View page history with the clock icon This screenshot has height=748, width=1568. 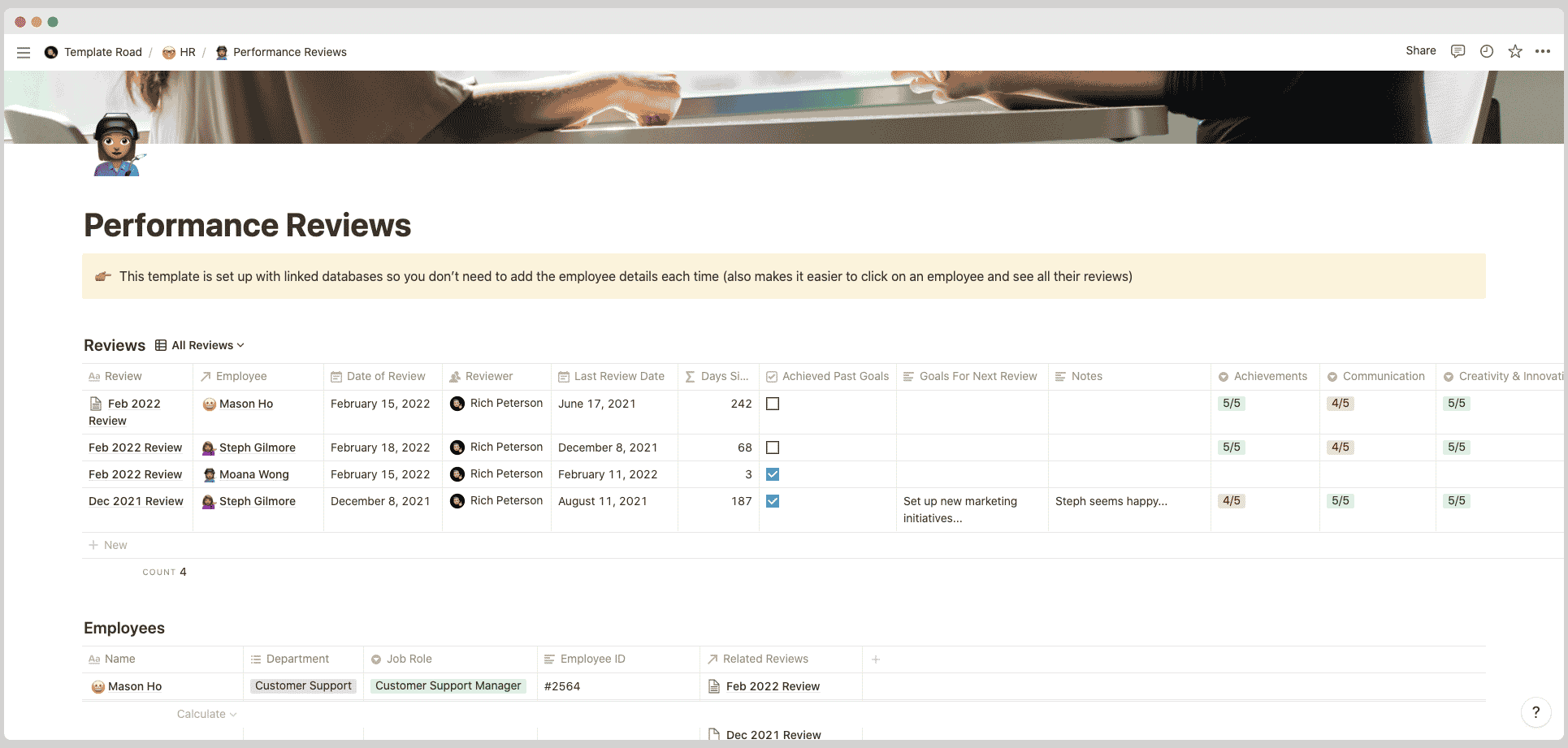1486,51
